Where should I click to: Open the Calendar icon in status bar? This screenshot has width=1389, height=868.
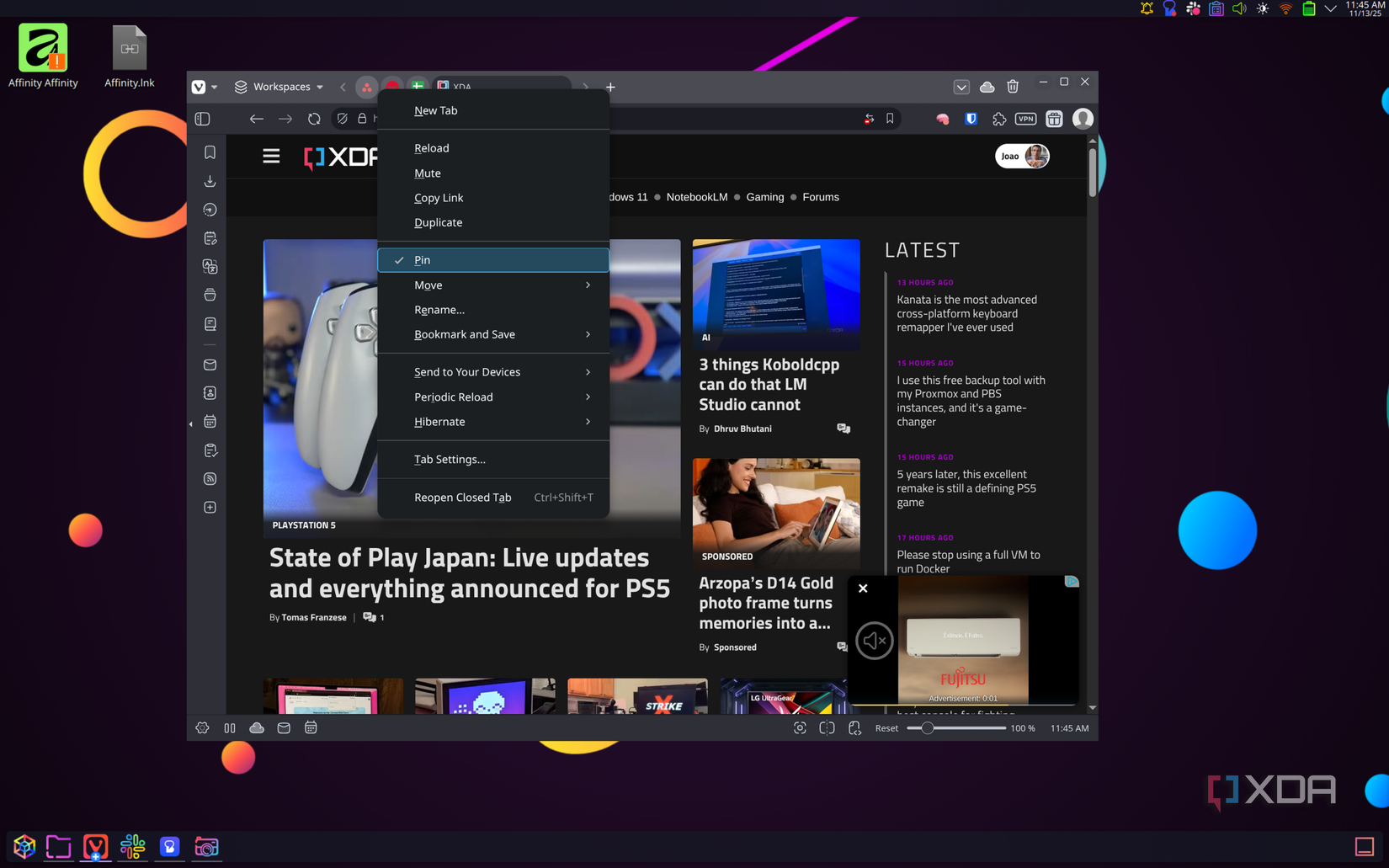point(311,727)
